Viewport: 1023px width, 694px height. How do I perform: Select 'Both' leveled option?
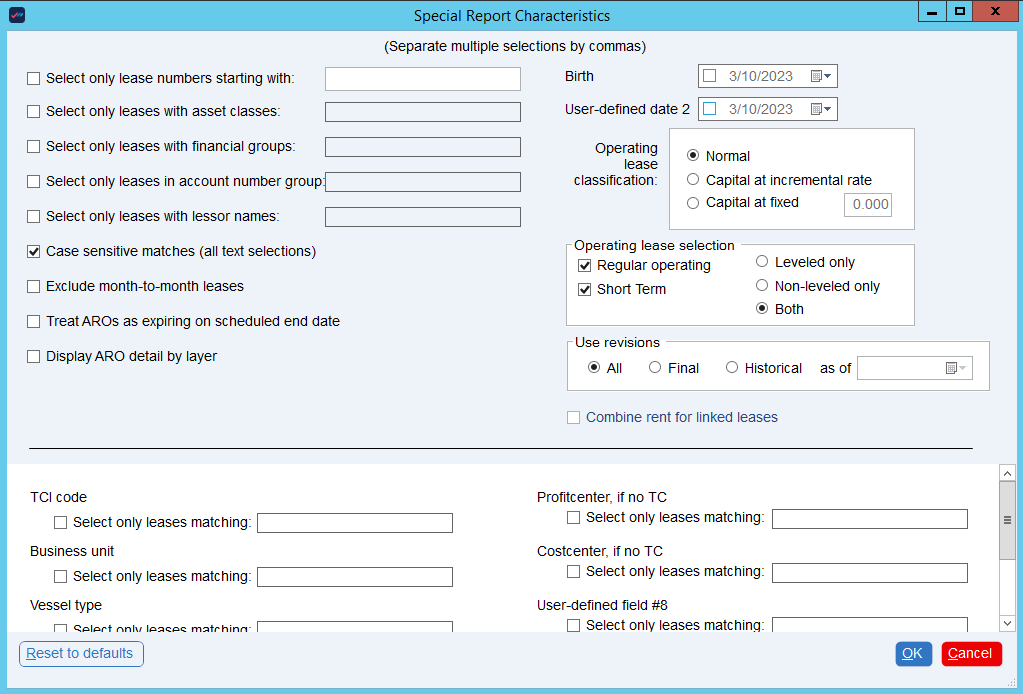(x=761, y=309)
